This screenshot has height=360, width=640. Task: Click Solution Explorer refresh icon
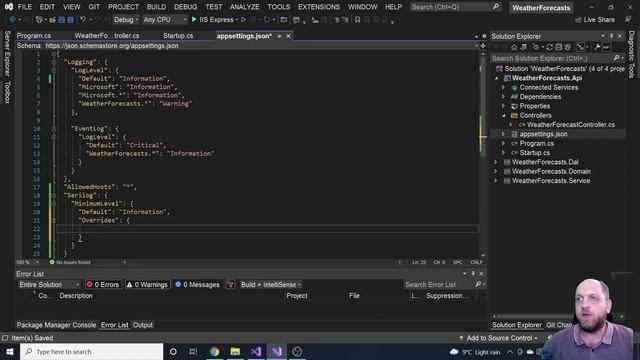[x=549, y=47]
